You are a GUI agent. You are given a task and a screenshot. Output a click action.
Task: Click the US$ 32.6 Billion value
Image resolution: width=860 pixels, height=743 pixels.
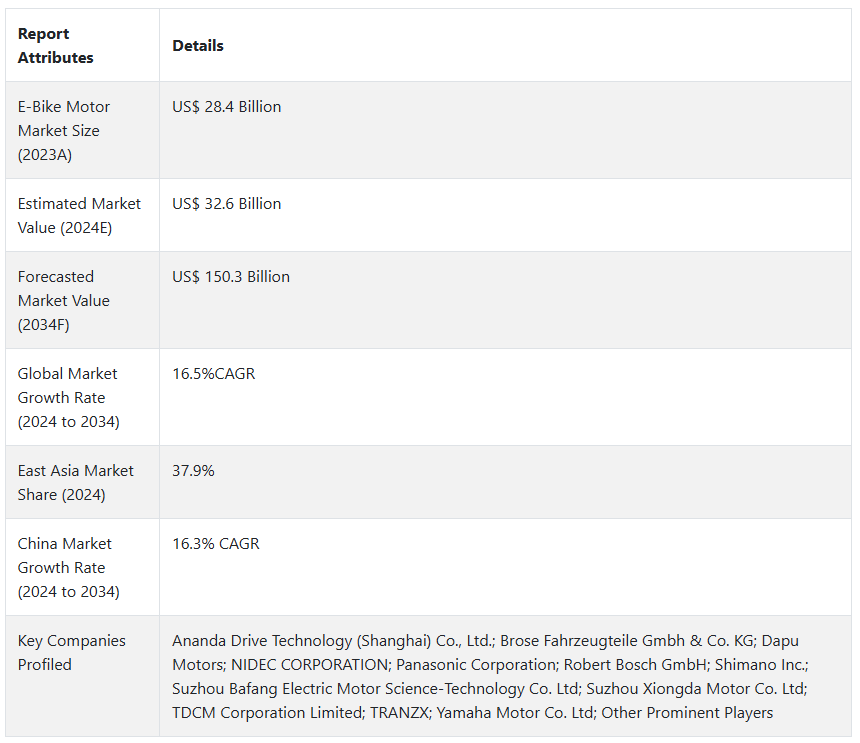coord(227,204)
